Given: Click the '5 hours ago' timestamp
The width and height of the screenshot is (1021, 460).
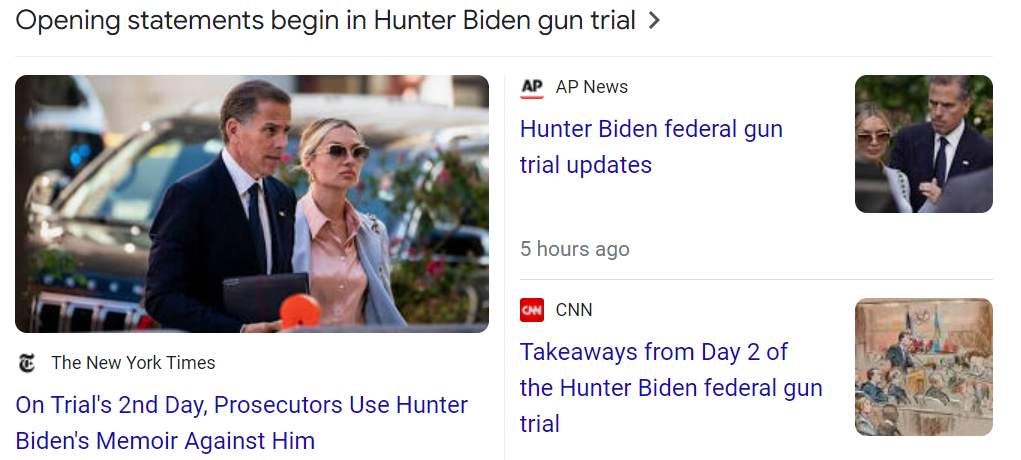Looking at the screenshot, I should 575,249.
